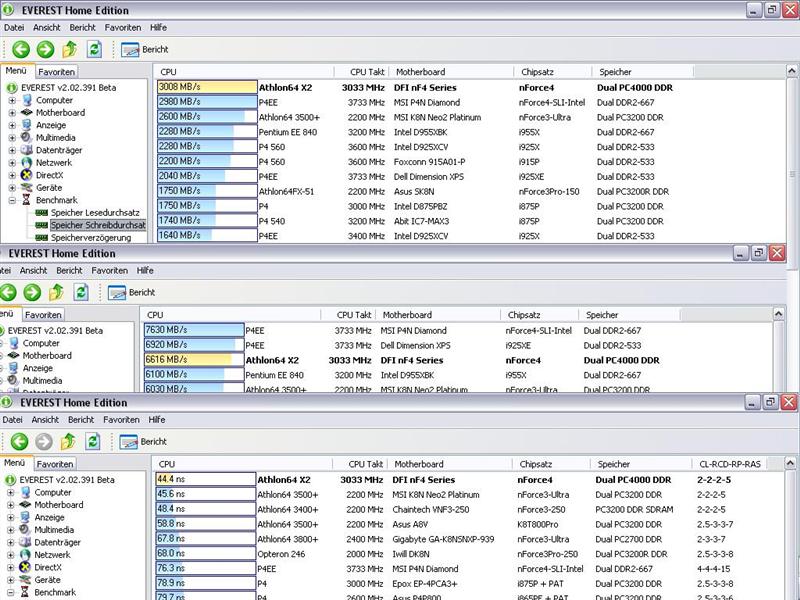
Task: Open Datei menu in top window
Action: click(x=14, y=28)
